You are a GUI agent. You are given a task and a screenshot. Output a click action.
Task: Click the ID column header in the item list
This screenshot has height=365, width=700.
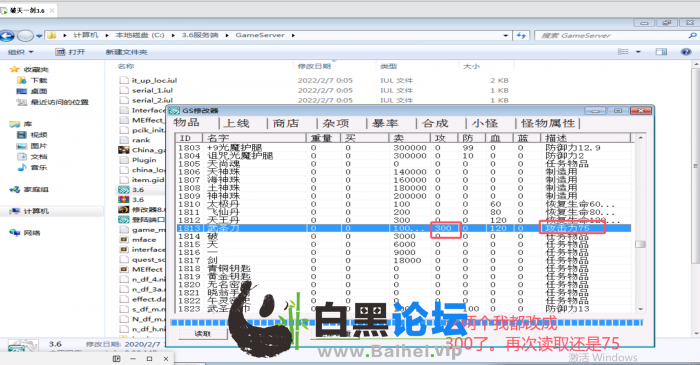[188, 138]
